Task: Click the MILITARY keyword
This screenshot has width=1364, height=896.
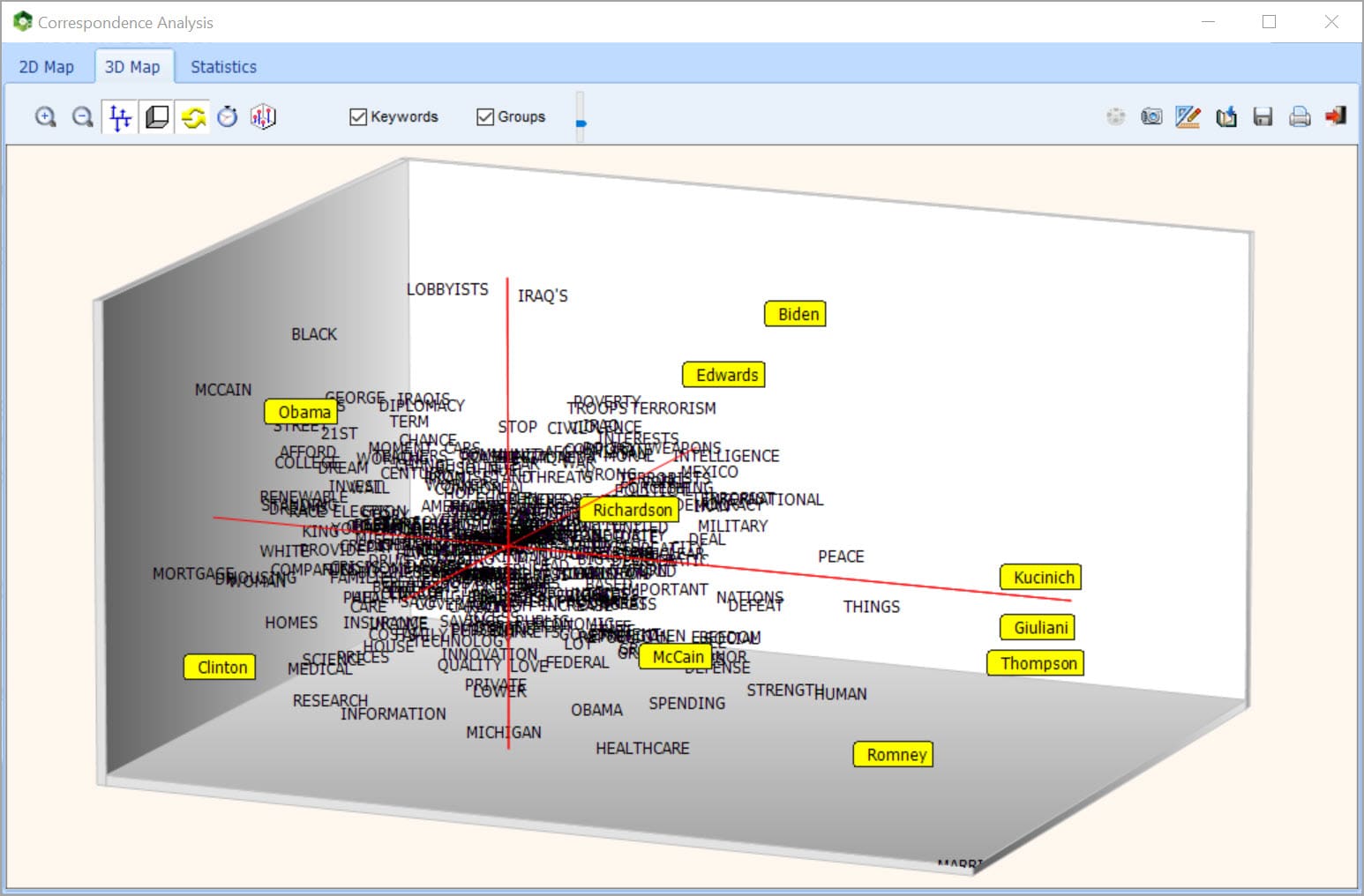Action: pyautogui.click(x=732, y=526)
